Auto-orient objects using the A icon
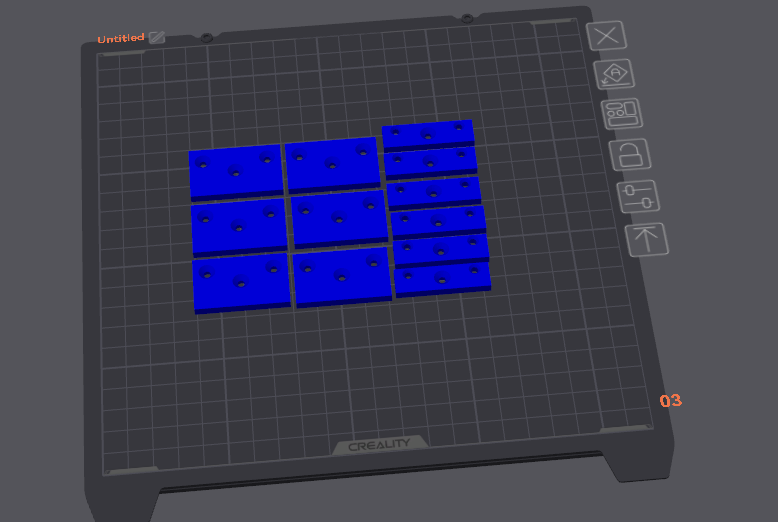Image resolution: width=778 pixels, height=522 pixels. (x=614, y=74)
